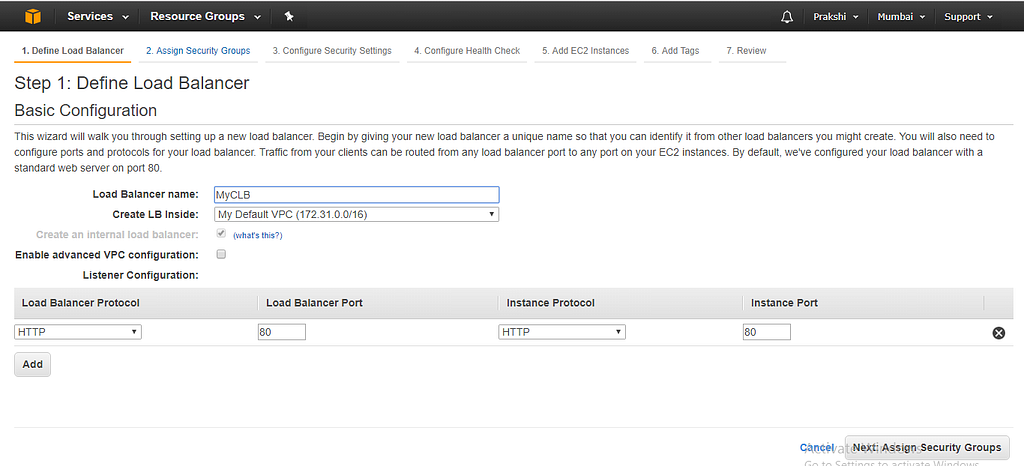Click the Cancel link

point(816,448)
